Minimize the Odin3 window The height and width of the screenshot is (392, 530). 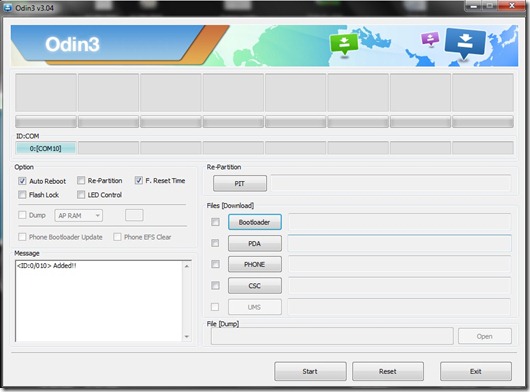tap(474, 6)
